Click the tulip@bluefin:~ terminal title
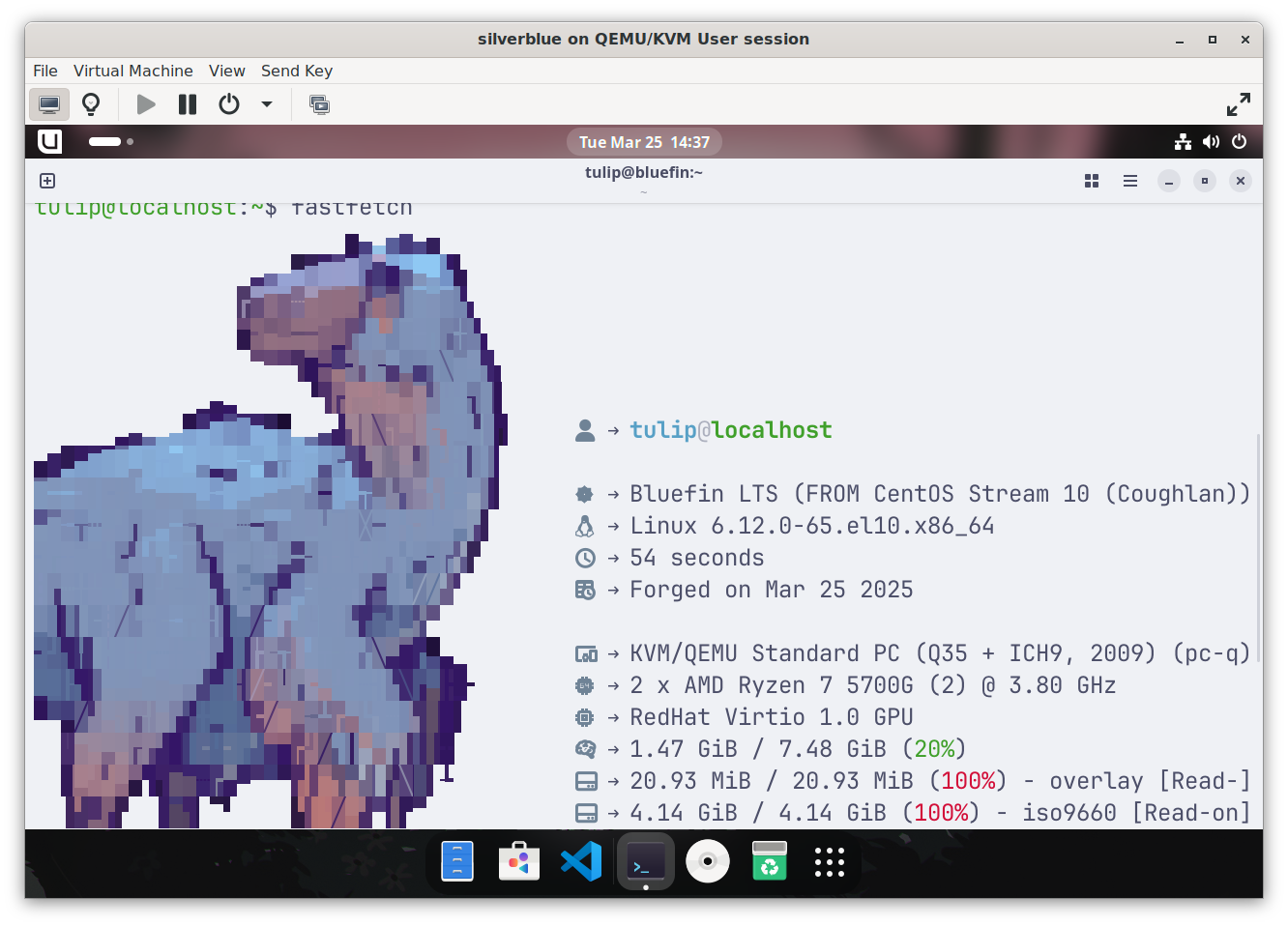Screen dimensions: 1288x926 [x=644, y=173]
